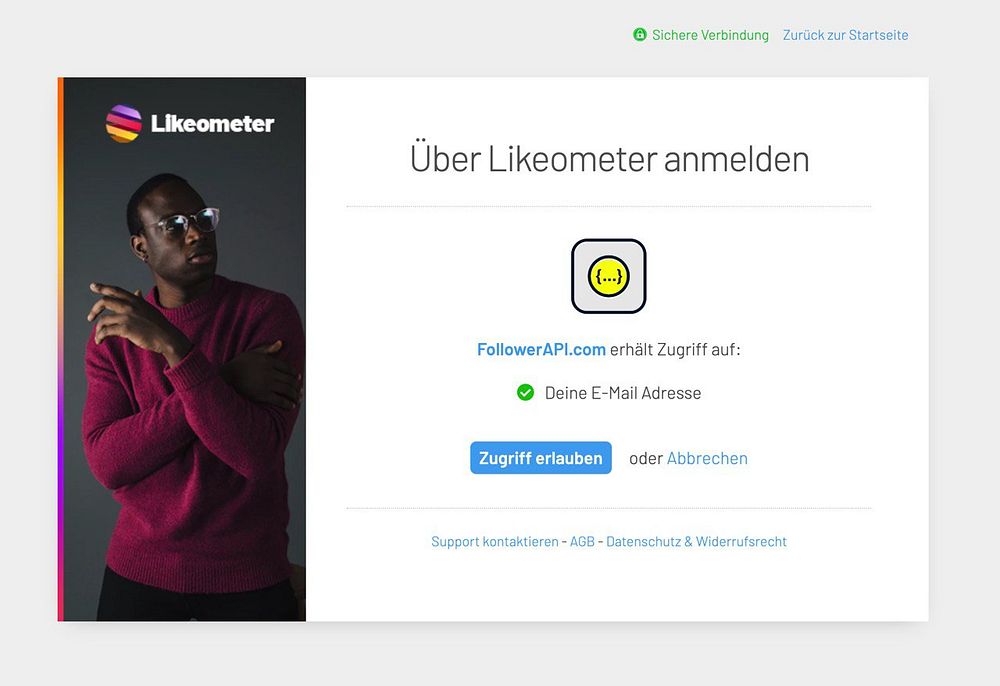Click the word oder beside Abbrechen

[x=646, y=458]
